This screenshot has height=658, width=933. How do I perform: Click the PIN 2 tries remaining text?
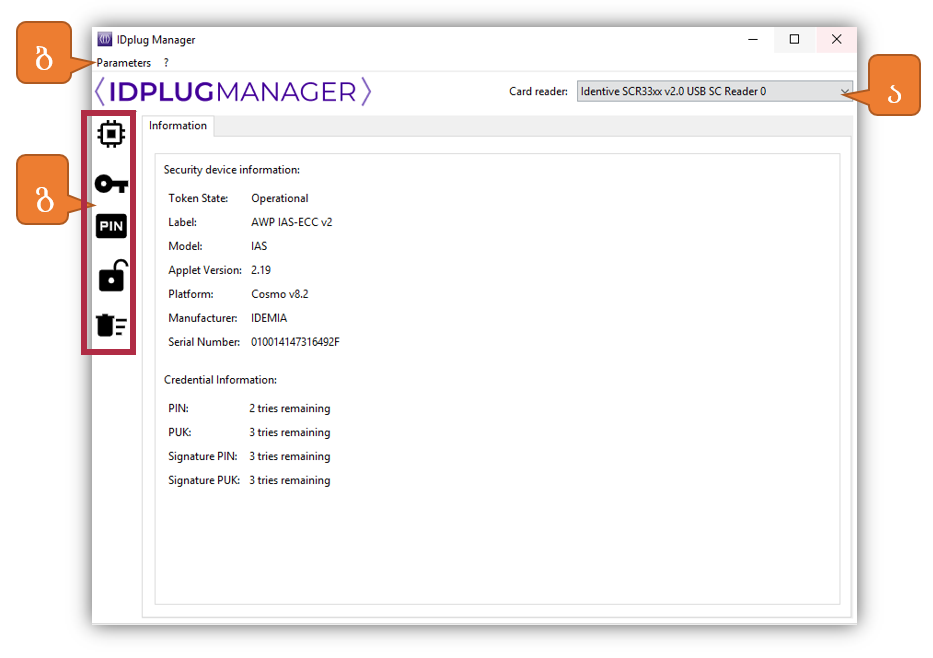point(289,408)
